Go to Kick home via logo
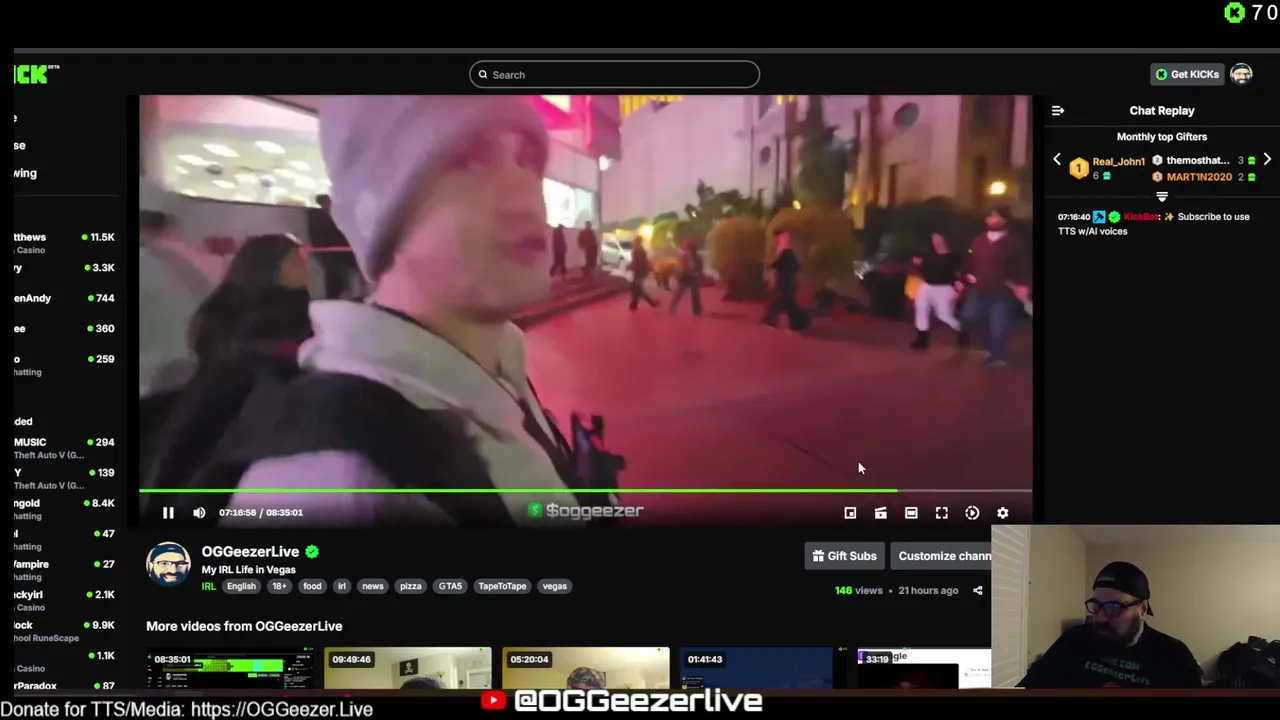Image resolution: width=1280 pixels, height=720 pixels. pos(36,74)
